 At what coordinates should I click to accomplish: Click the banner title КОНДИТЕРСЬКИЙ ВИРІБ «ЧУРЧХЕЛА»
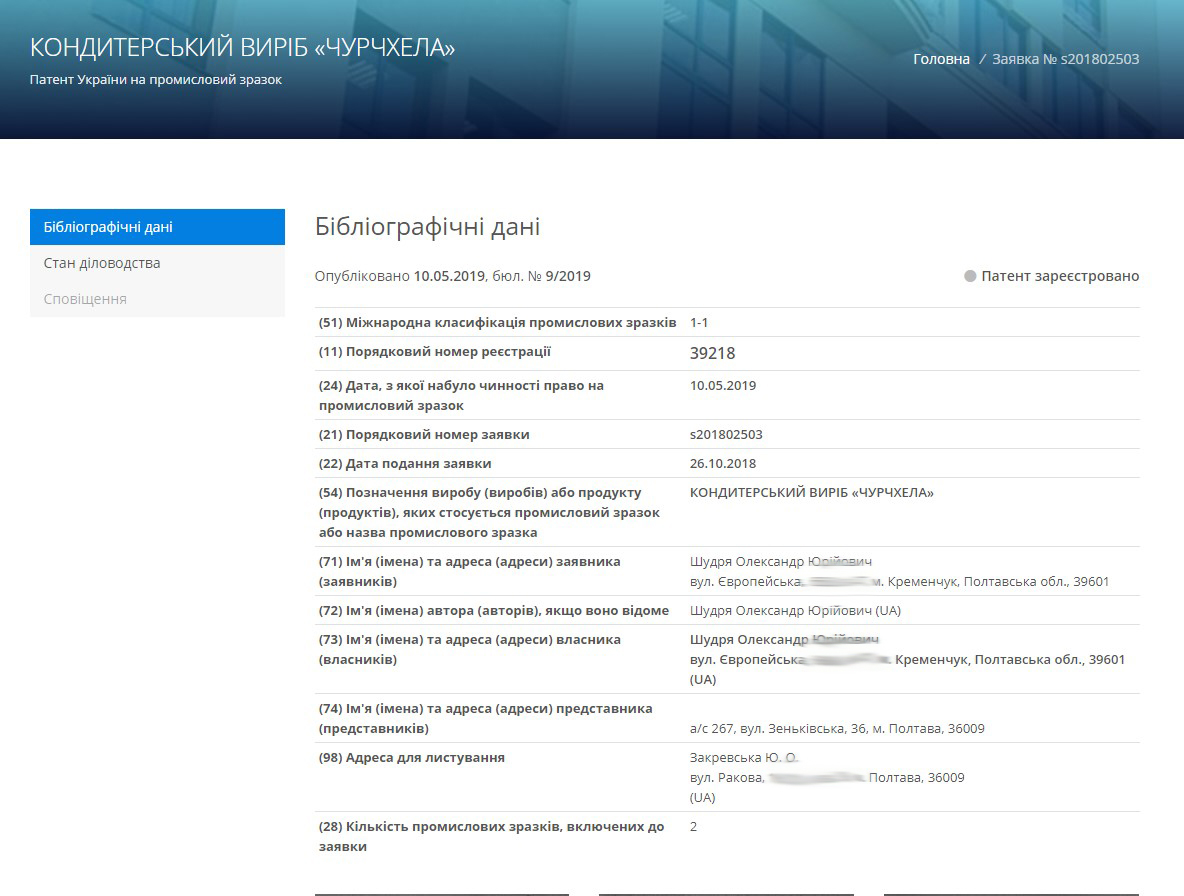tap(242, 47)
